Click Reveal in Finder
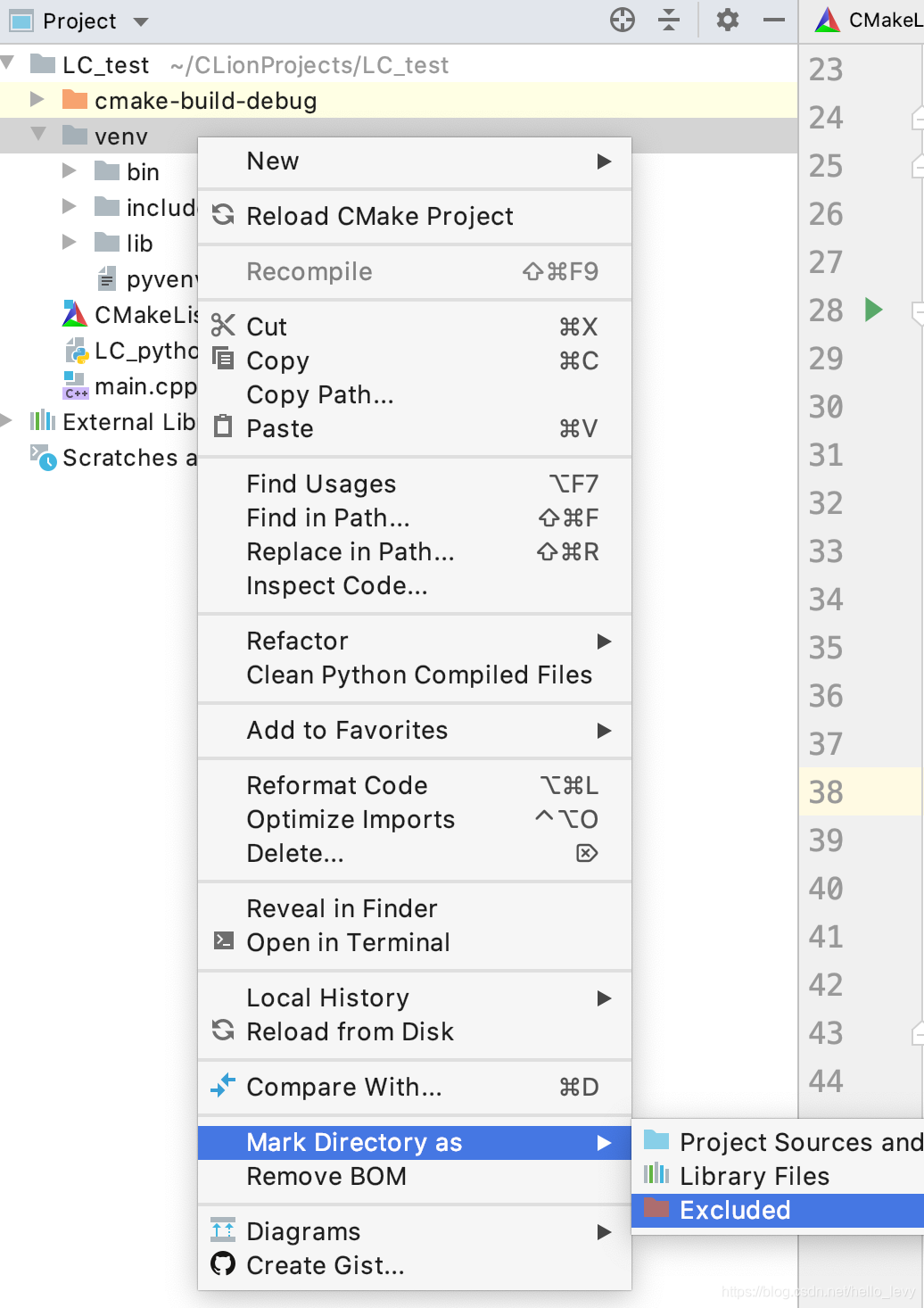 (x=342, y=908)
